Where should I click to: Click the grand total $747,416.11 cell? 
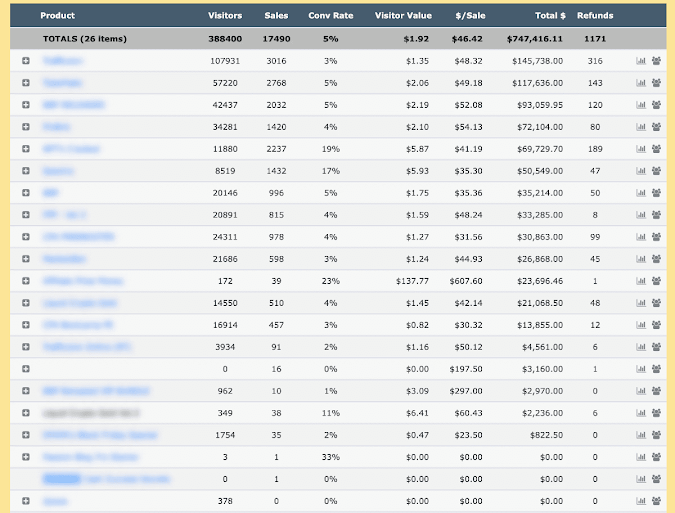pos(535,39)
